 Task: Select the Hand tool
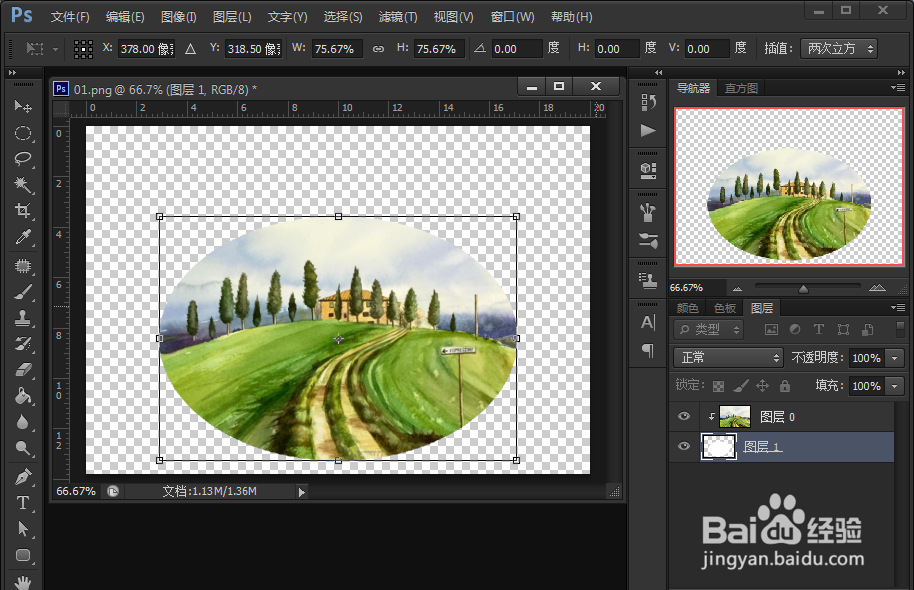pyautogui.click(x=23, y=582)
